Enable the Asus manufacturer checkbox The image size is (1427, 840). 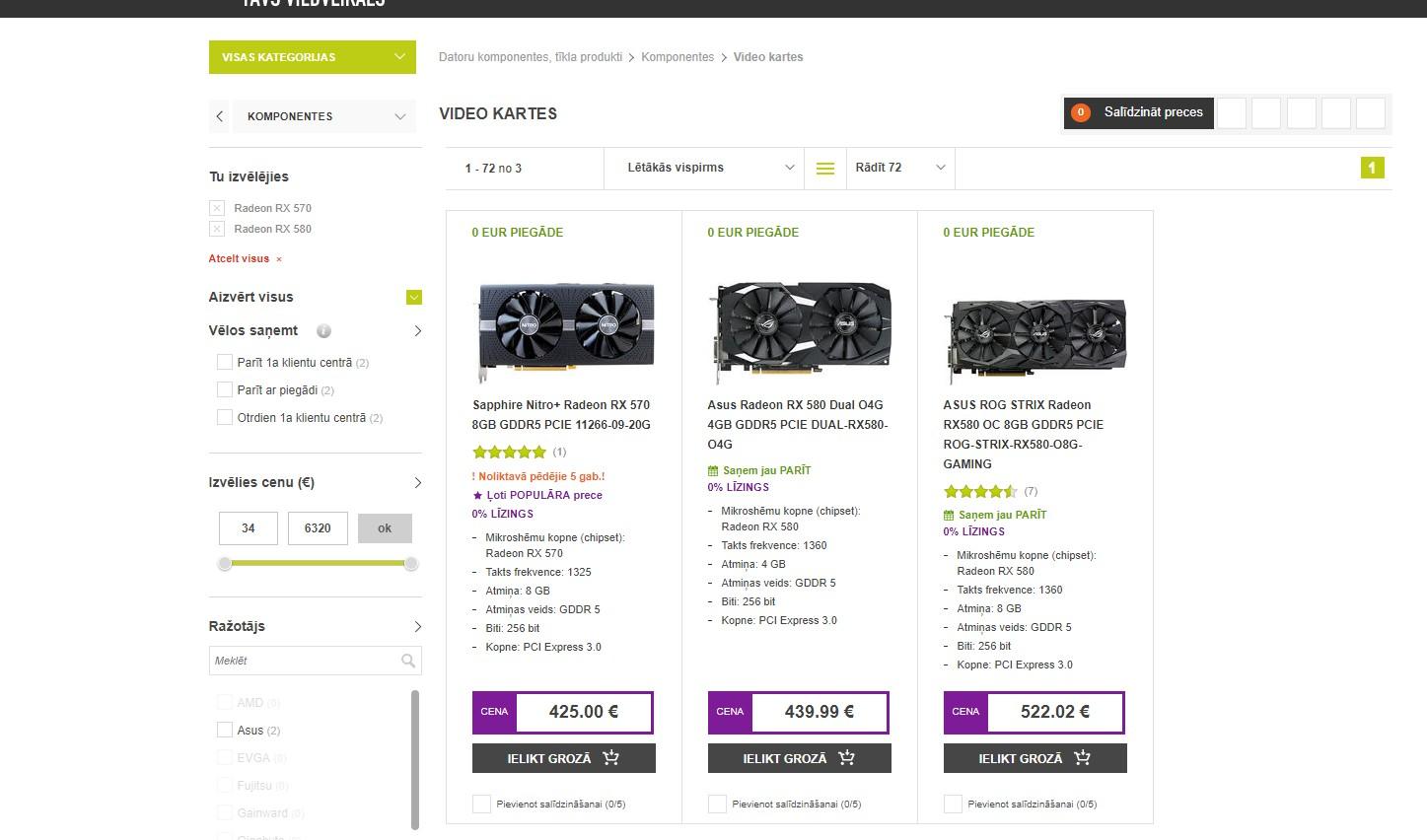(225, 730)
